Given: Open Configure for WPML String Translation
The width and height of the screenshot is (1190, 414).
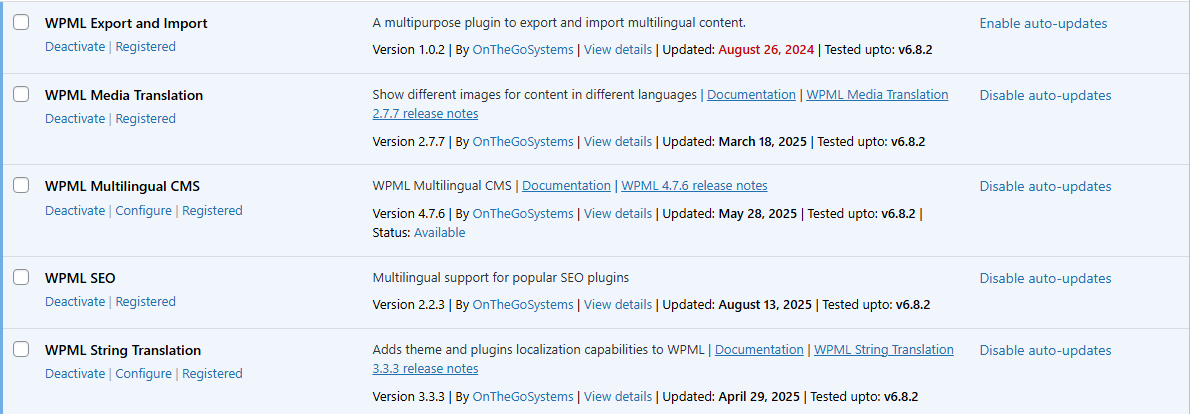Looking at the screenshot, I should click(x=144, y=373).
